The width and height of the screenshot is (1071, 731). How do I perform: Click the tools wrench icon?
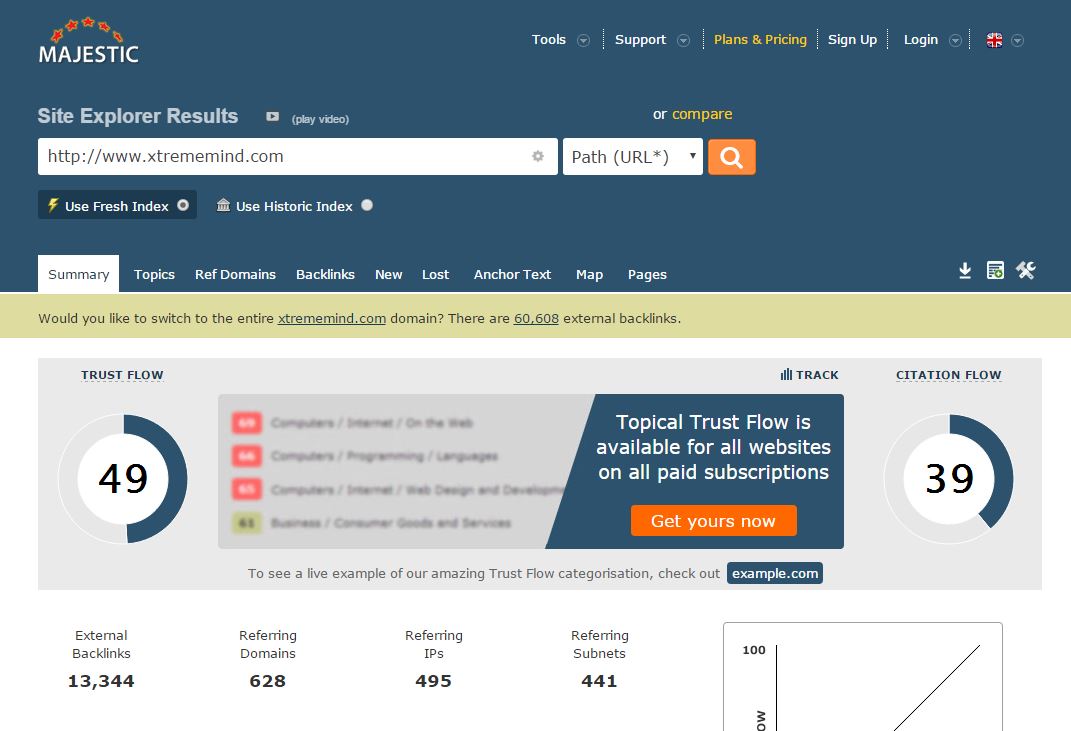[1025, 271]
